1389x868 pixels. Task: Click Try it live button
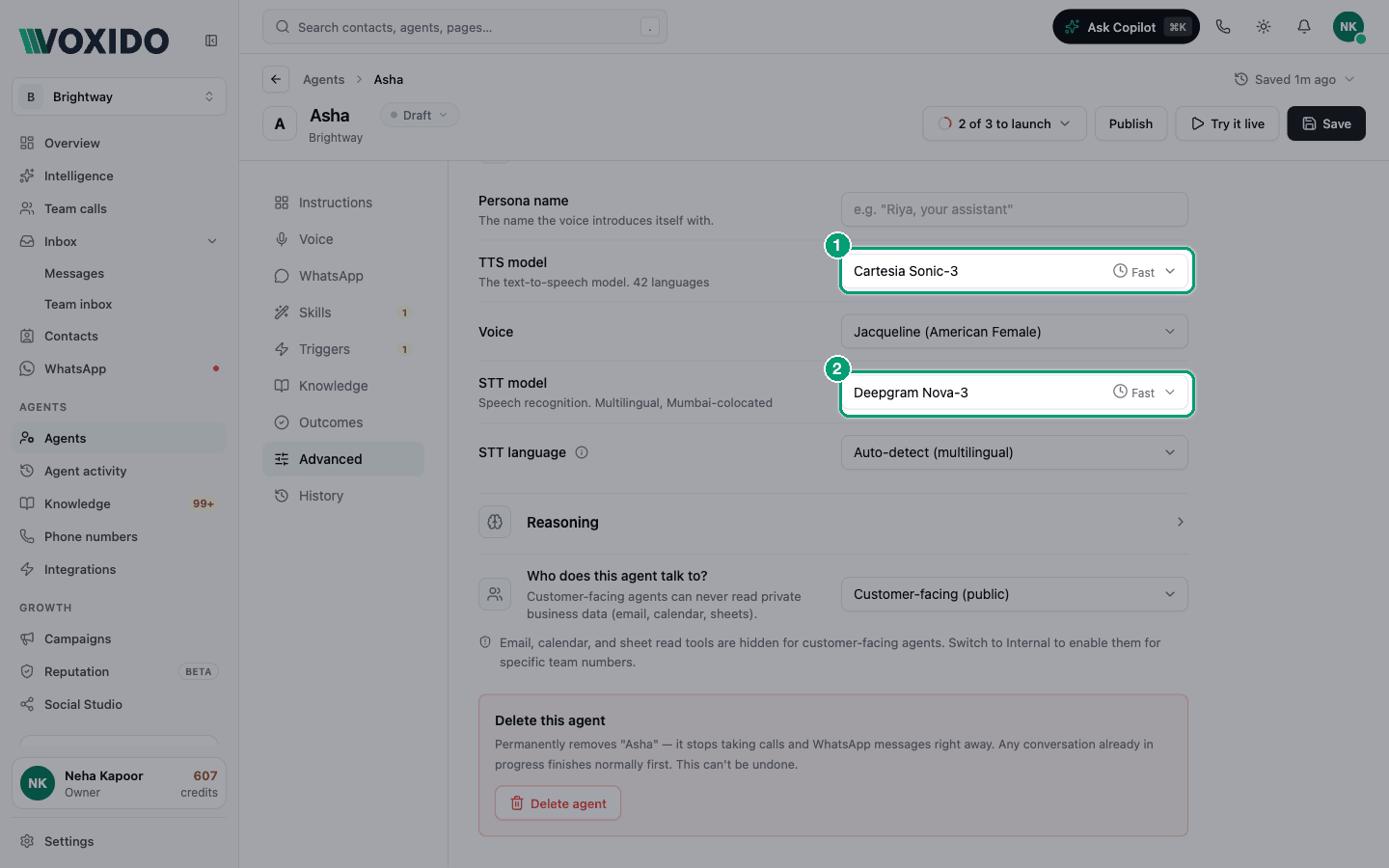point(1227,123)
